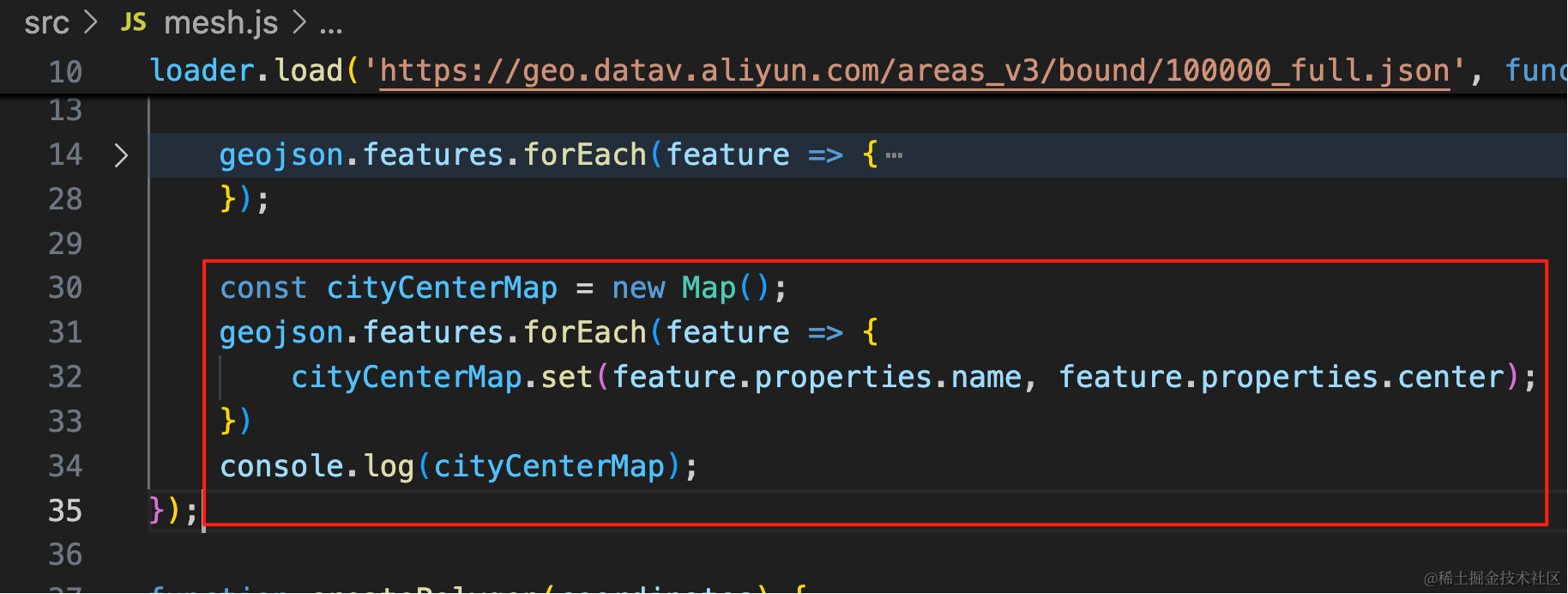Click closing '});' on line 35
The image size is (1568, 594).
tap(174, 511)
